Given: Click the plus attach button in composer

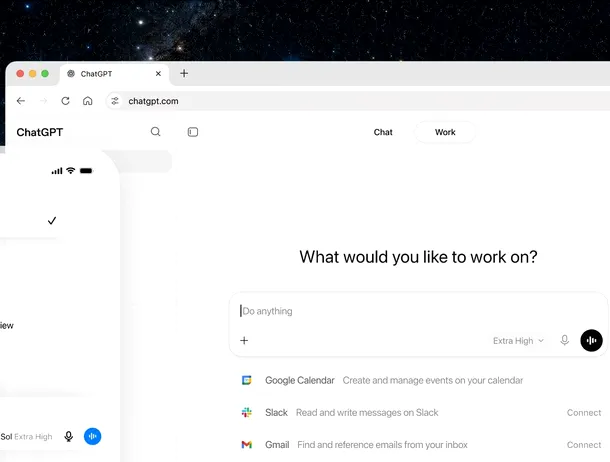Looking at the screenshot, I should point(244,341).
